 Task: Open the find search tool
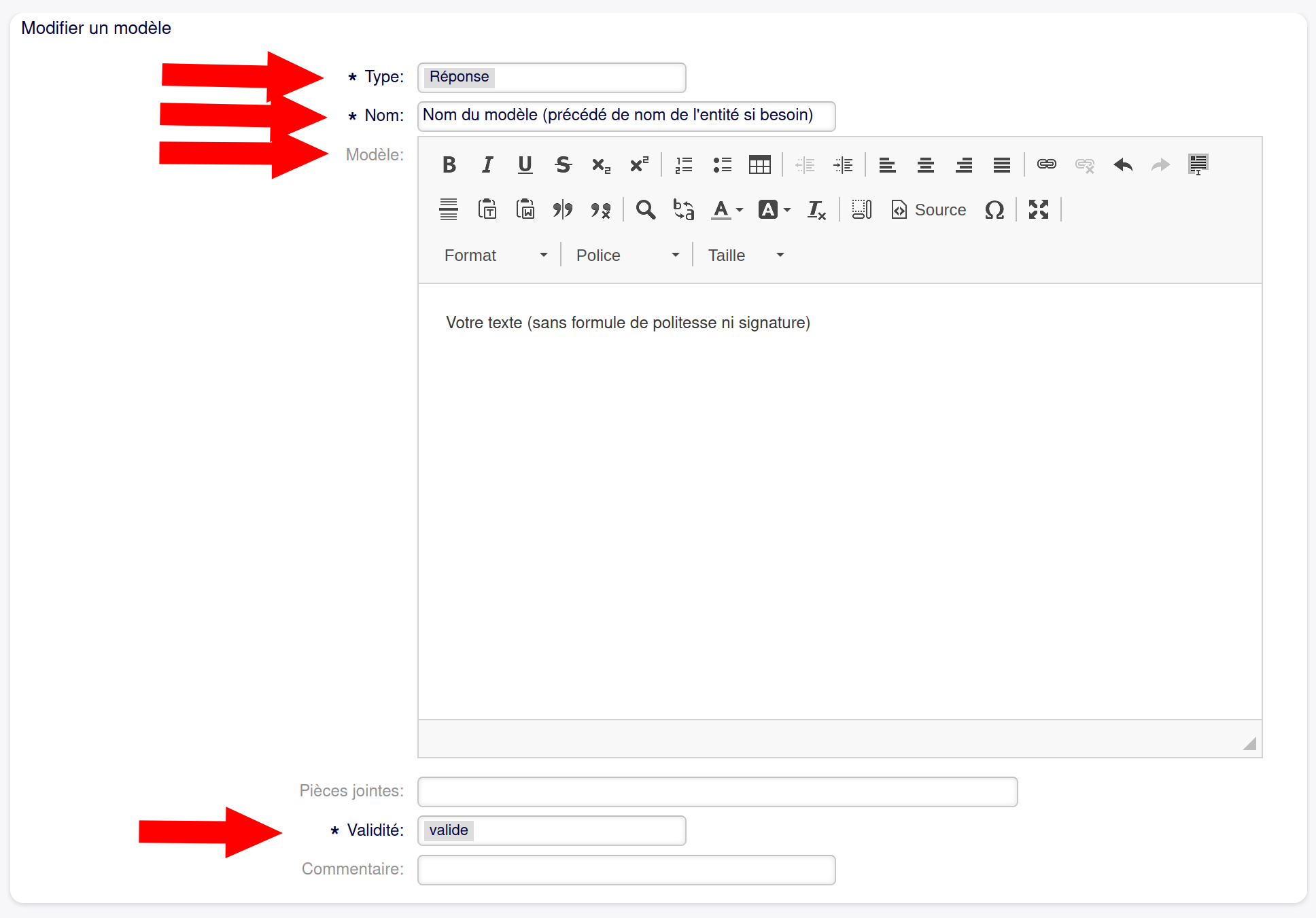[x=645, y=210]
